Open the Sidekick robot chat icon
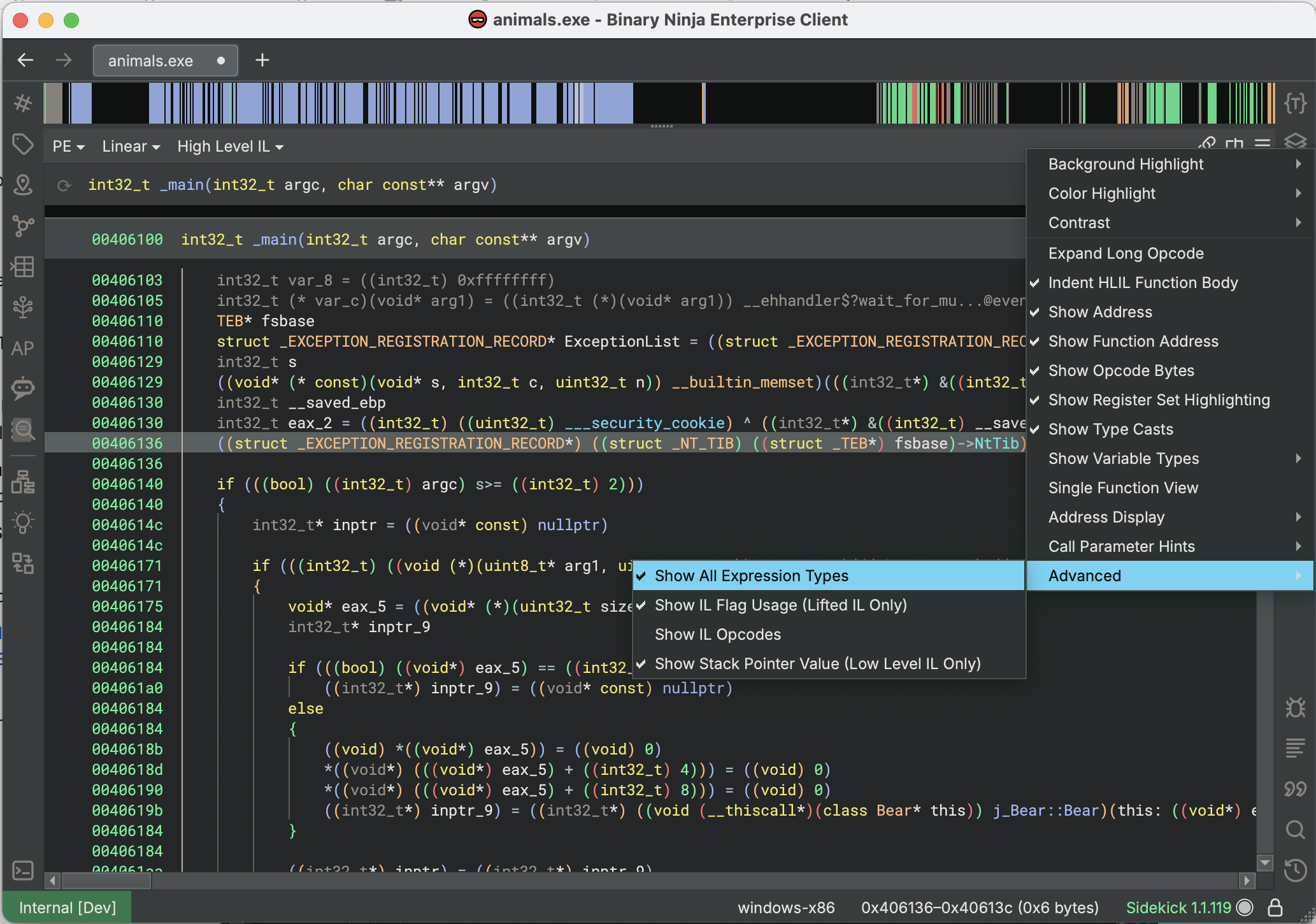This screenshot has width=1316, height=924. 23,388
